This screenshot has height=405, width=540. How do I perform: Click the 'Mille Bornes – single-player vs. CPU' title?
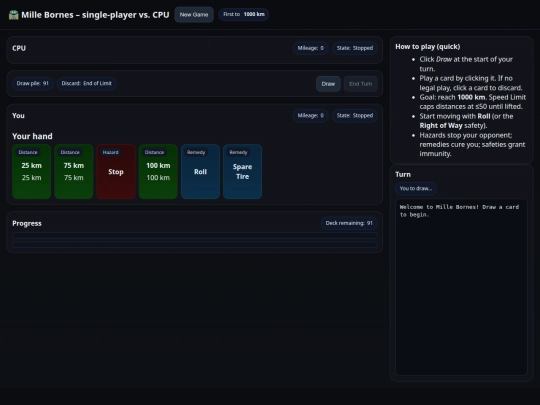pyautogui.click(x=95, y=15)
